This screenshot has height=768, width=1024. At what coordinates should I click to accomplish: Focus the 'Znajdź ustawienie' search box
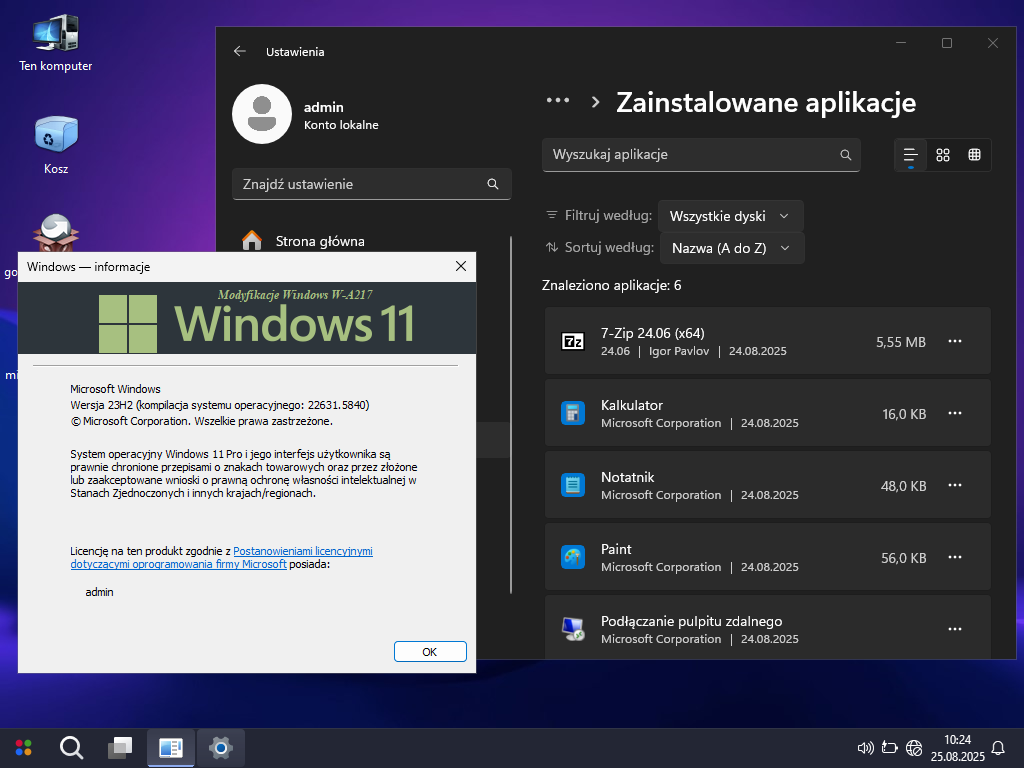click(360, 184)
